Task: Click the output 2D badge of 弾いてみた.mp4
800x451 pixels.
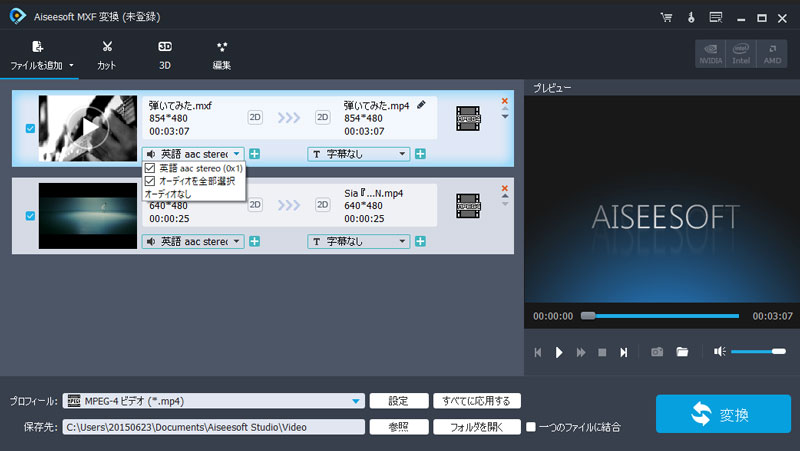Action: pos(322,117)
